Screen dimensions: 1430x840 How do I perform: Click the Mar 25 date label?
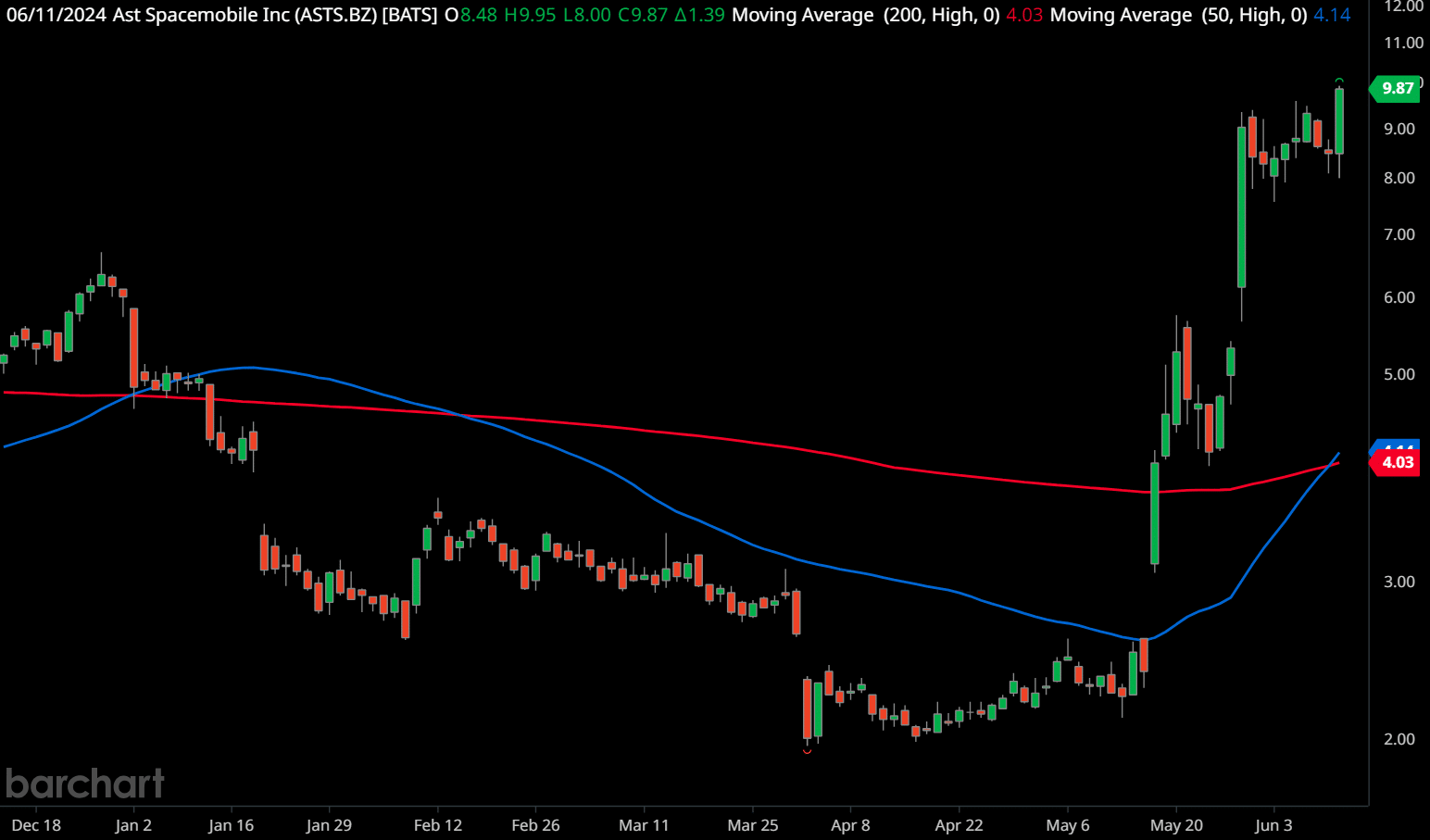(x=753, y=825)
